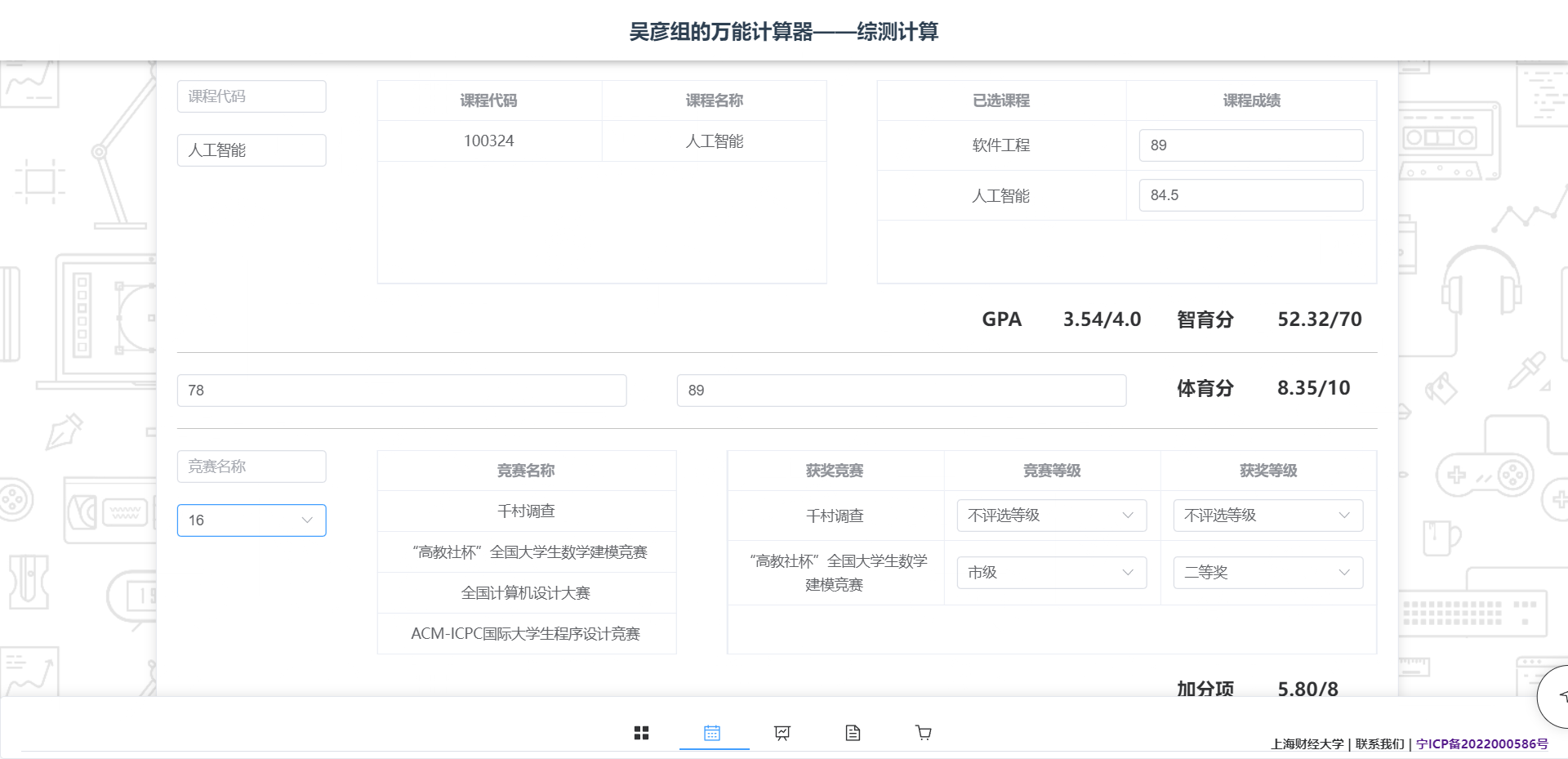Open the shopping cart icon in bottom navigation

(924, 733)
